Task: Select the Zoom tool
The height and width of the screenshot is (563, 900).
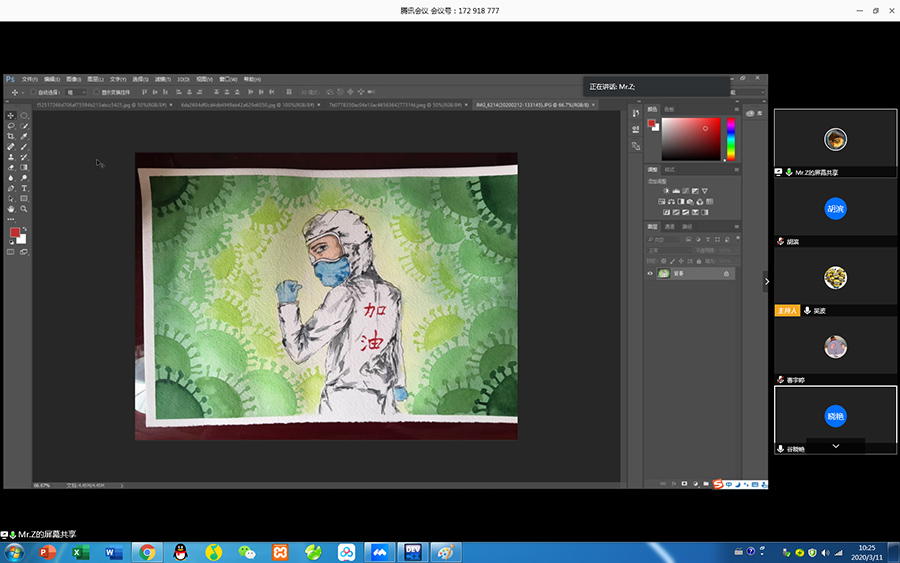Action: 24,209
